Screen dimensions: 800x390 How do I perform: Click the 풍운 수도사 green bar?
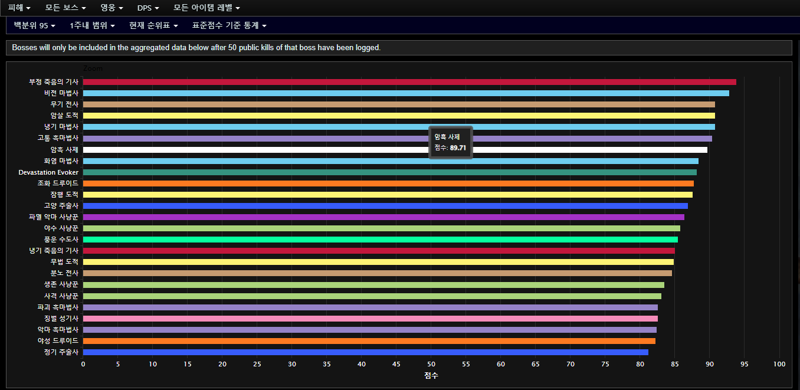pyautogui.click(x=380, y=239)
